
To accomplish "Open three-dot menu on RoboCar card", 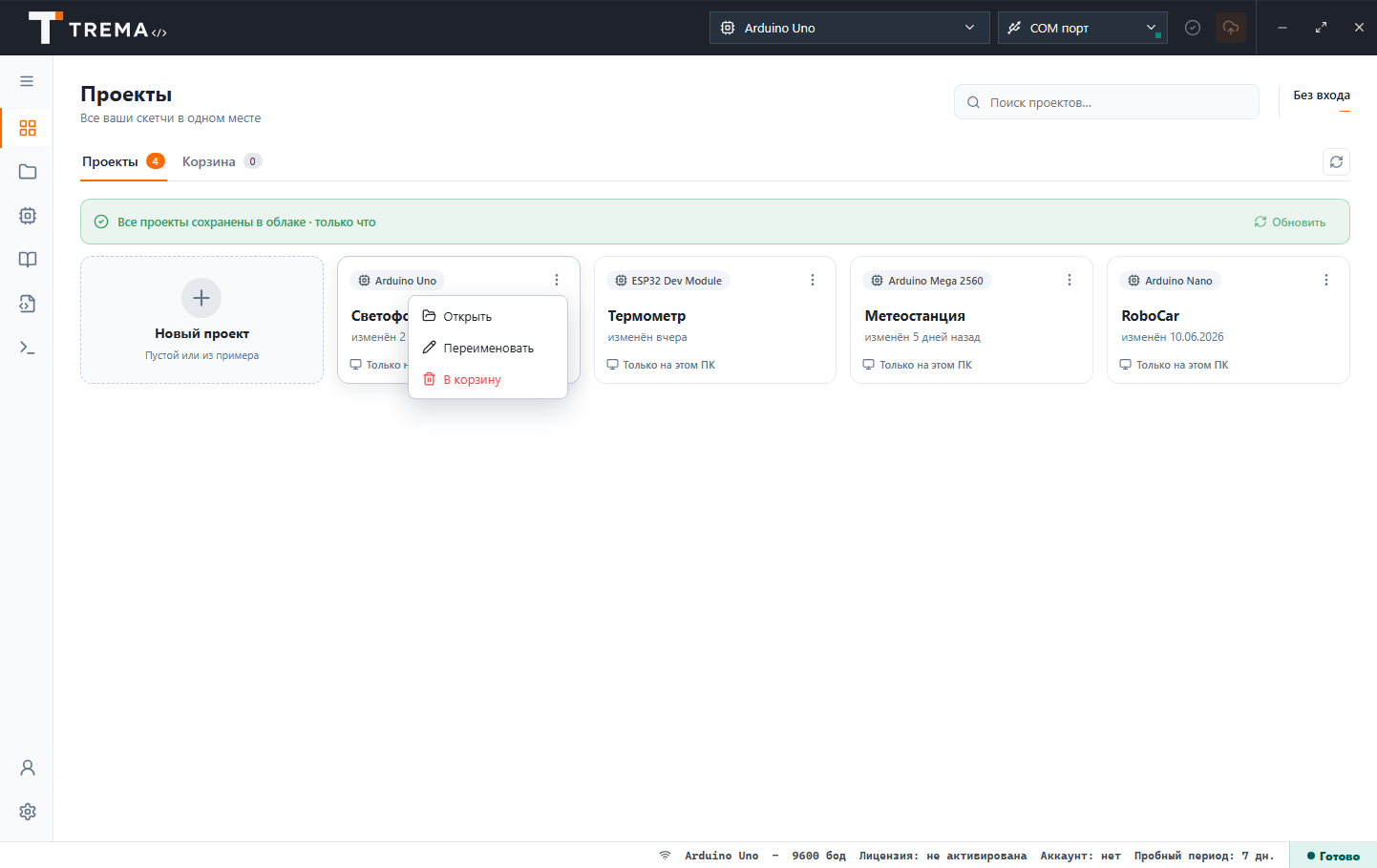I will 1326,280.
